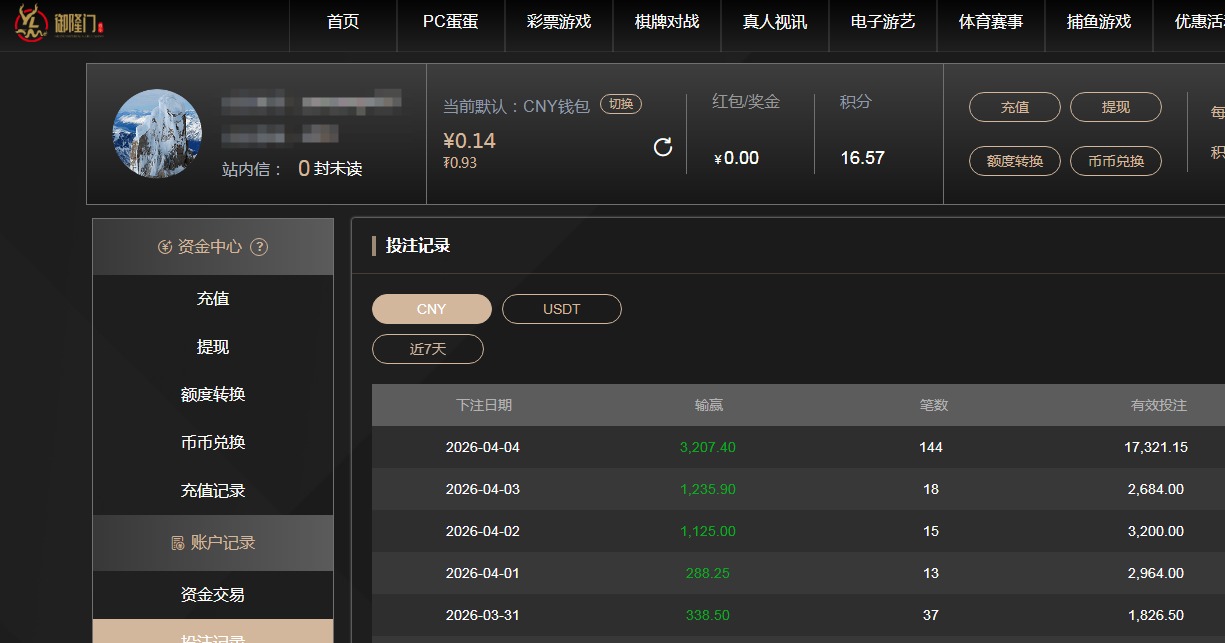Switch bet records to USDT

pyautogui.click(x=561, y=309)
